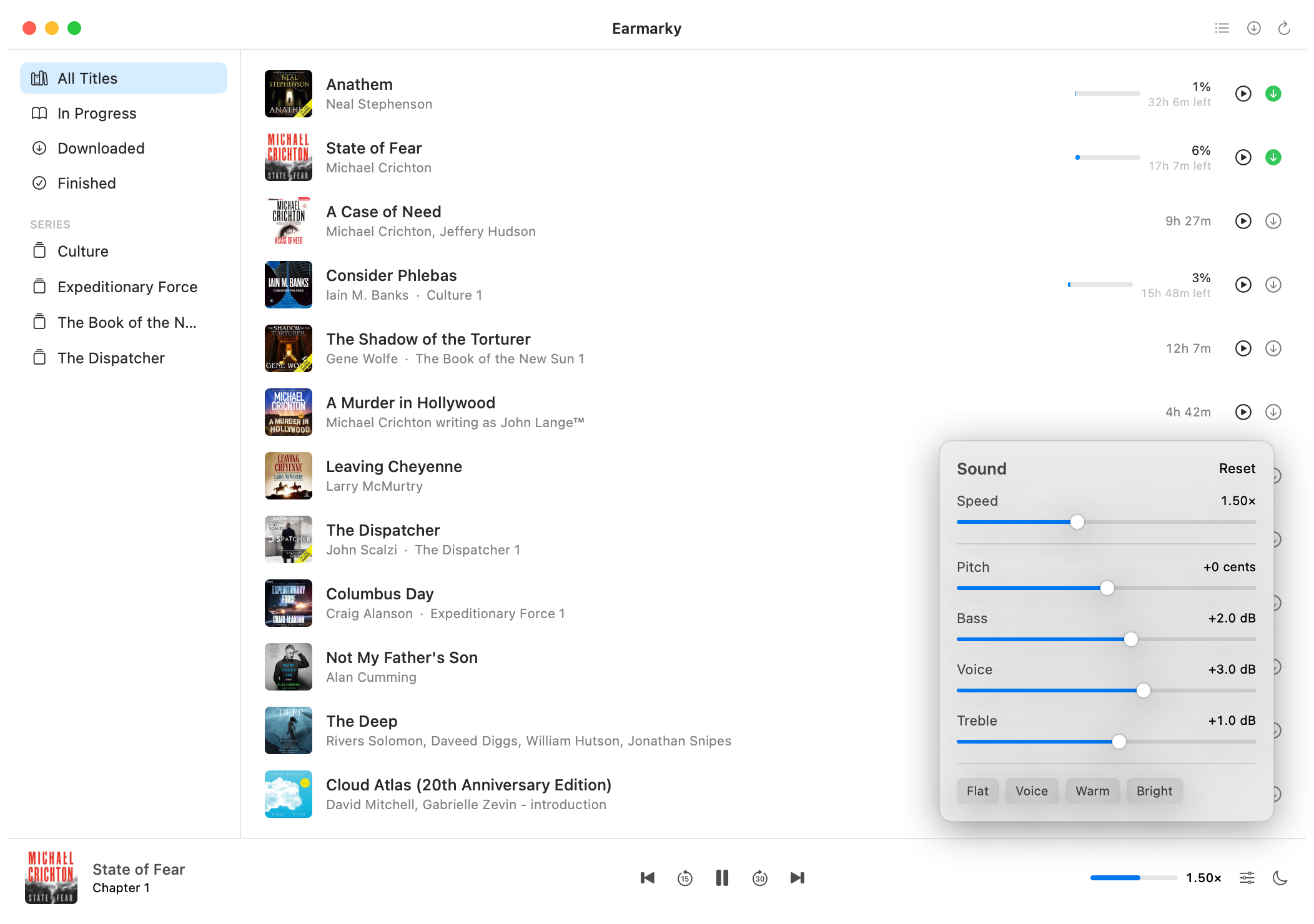Screen dimensions: 1314x924
Task: Play A Murder in Hollywood
Action: click(1243, 412)
